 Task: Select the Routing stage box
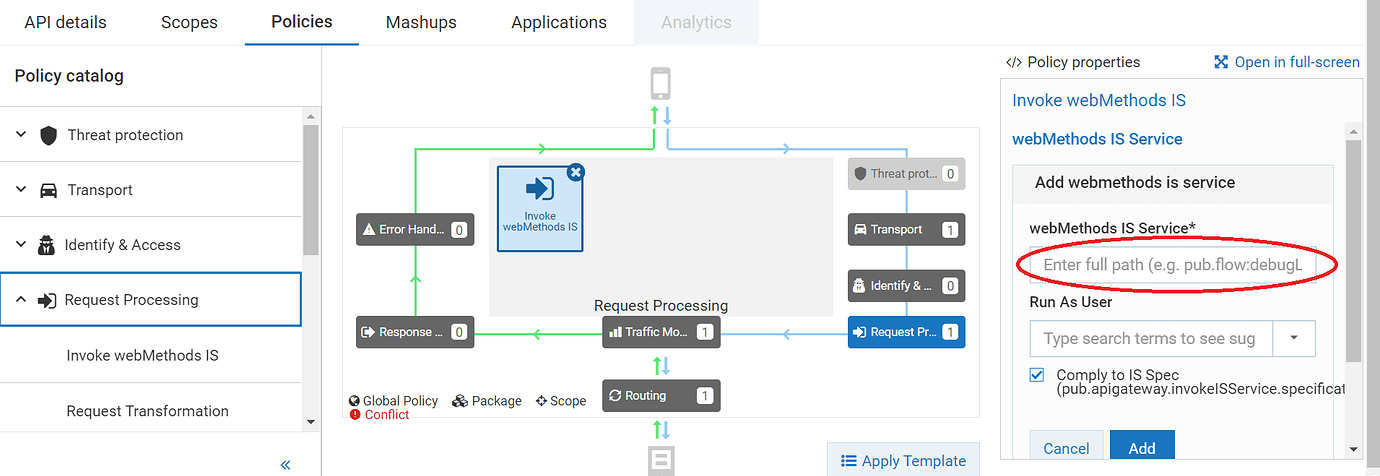[x=660, y=396]
